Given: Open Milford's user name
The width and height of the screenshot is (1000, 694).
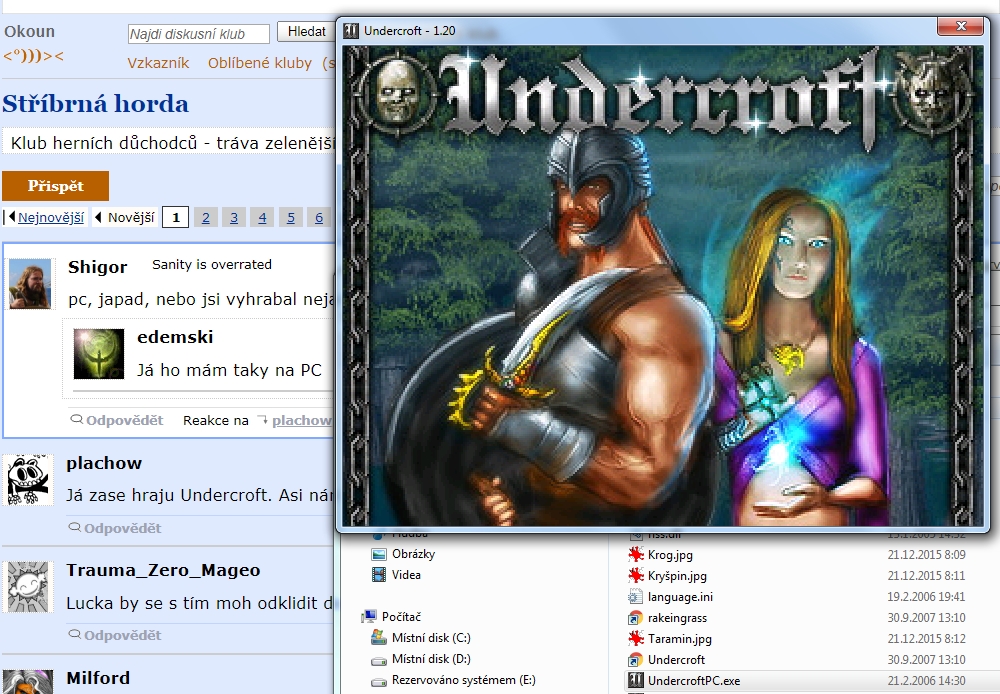Looking at the screenshot, I should tap(98, 677).
